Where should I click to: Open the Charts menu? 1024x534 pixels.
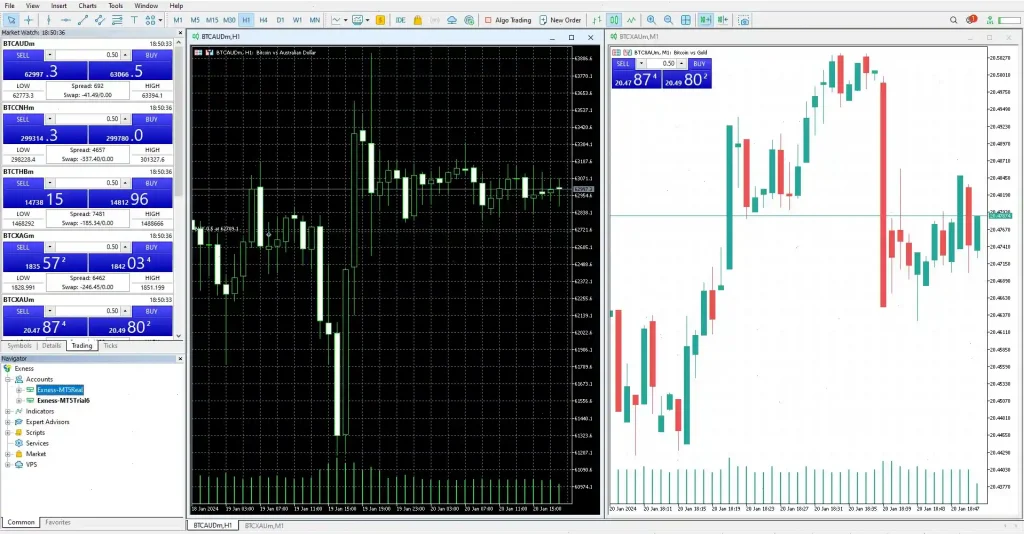tap(87, 5)
